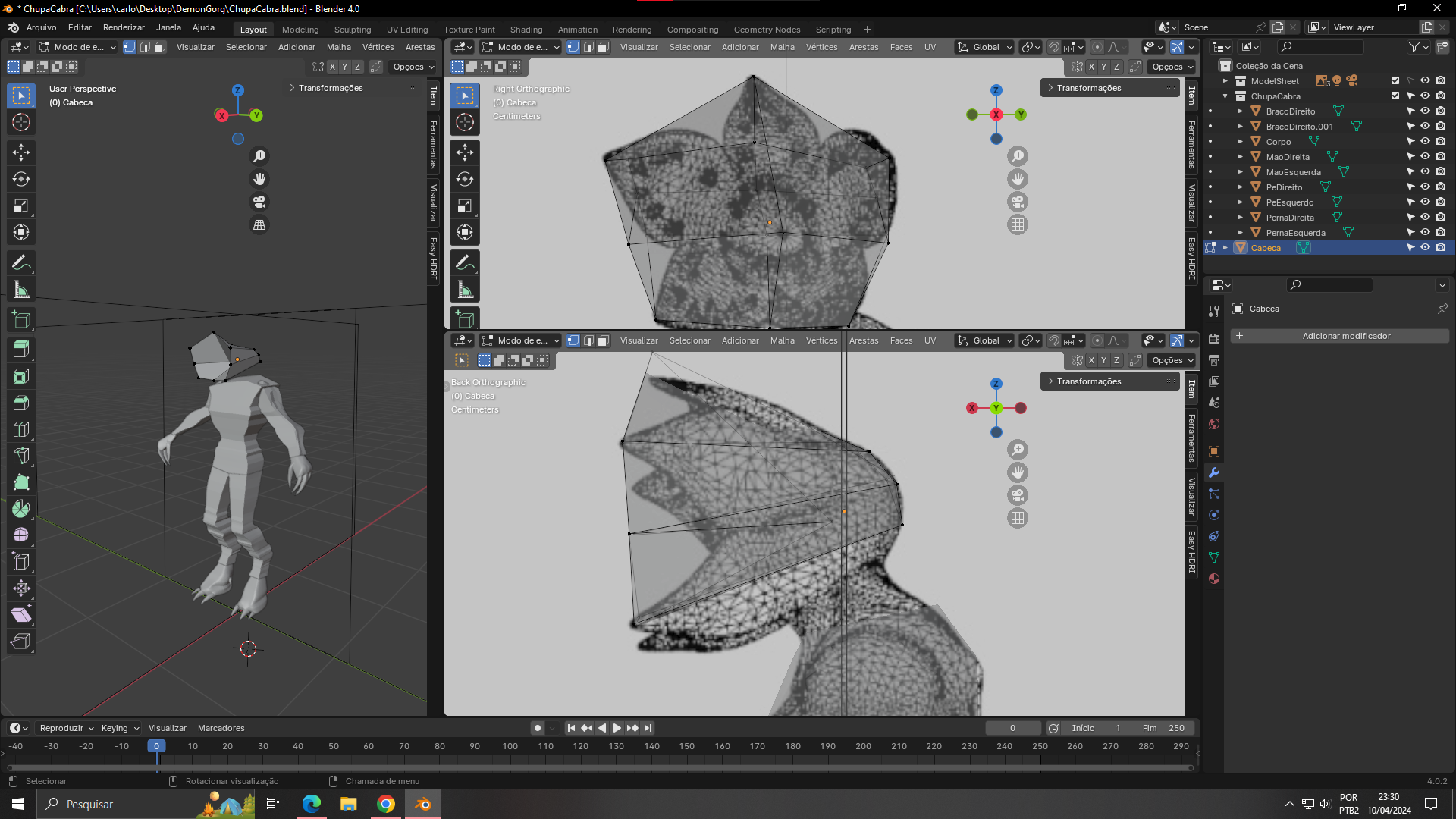Click frame 100 on the timeline
Image resolution: width=1456 pixels, height=819 pixels.
[x=510, y=746]
